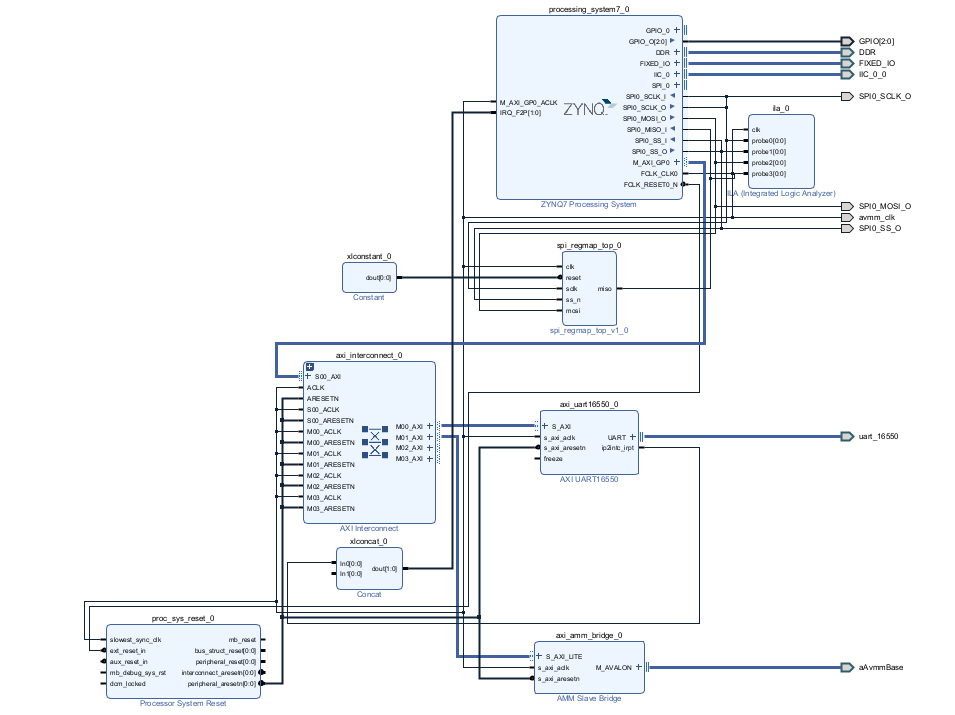The height and width of the screenshot is (715, 955).
Task: Click the Constant block type label
Action: (368, 298)
